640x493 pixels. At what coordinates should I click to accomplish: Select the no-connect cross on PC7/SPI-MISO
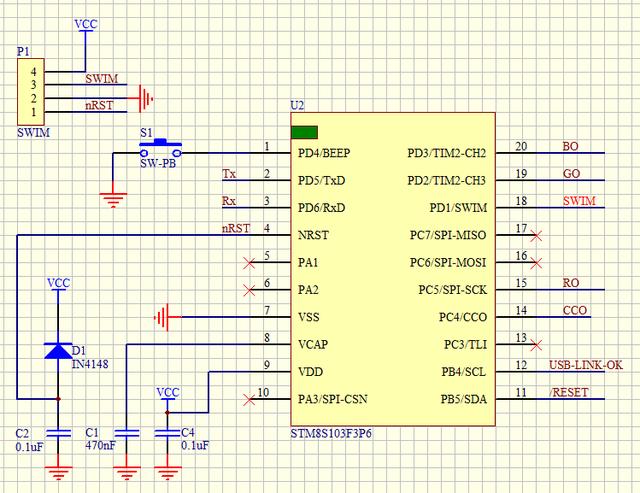pos(537,236)
